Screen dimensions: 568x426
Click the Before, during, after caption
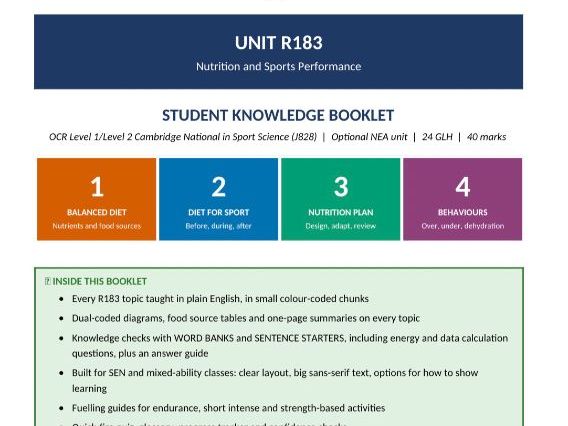(218, 226)
